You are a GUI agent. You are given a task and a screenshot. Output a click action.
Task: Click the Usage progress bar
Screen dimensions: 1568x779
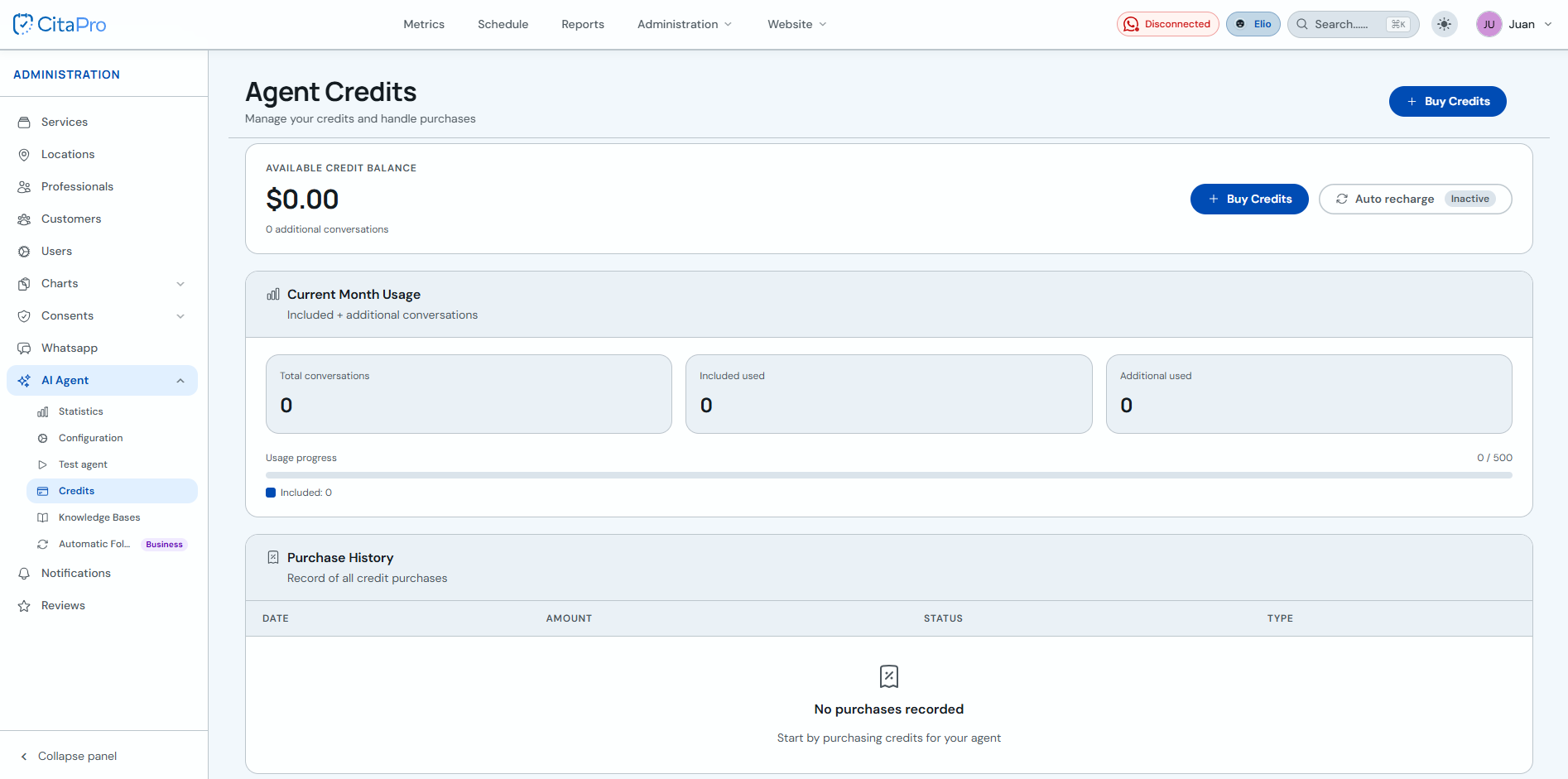889,475
